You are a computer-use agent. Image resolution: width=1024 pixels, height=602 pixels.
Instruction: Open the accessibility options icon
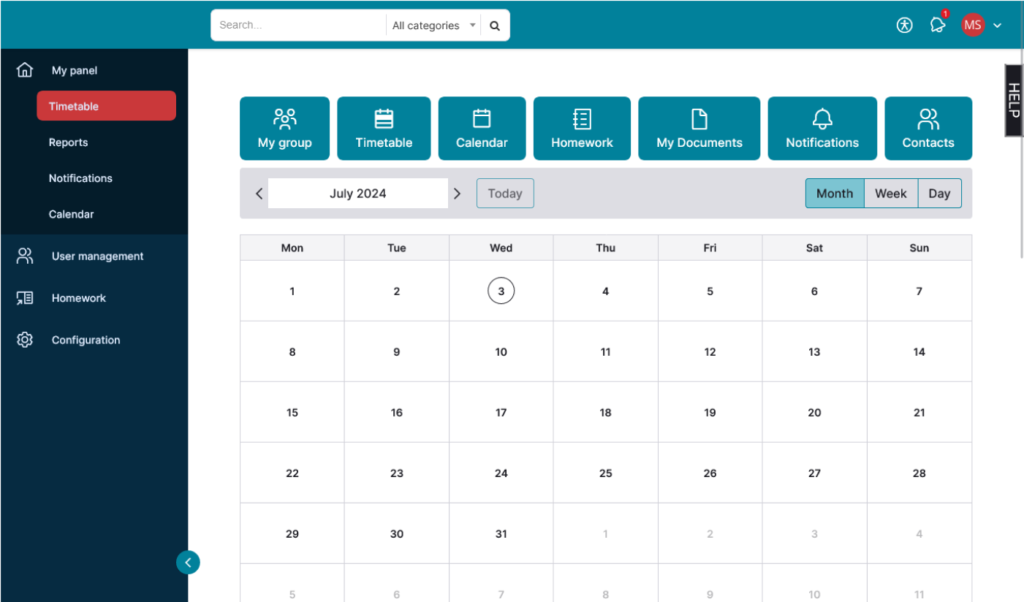click(x=905, y=25)
